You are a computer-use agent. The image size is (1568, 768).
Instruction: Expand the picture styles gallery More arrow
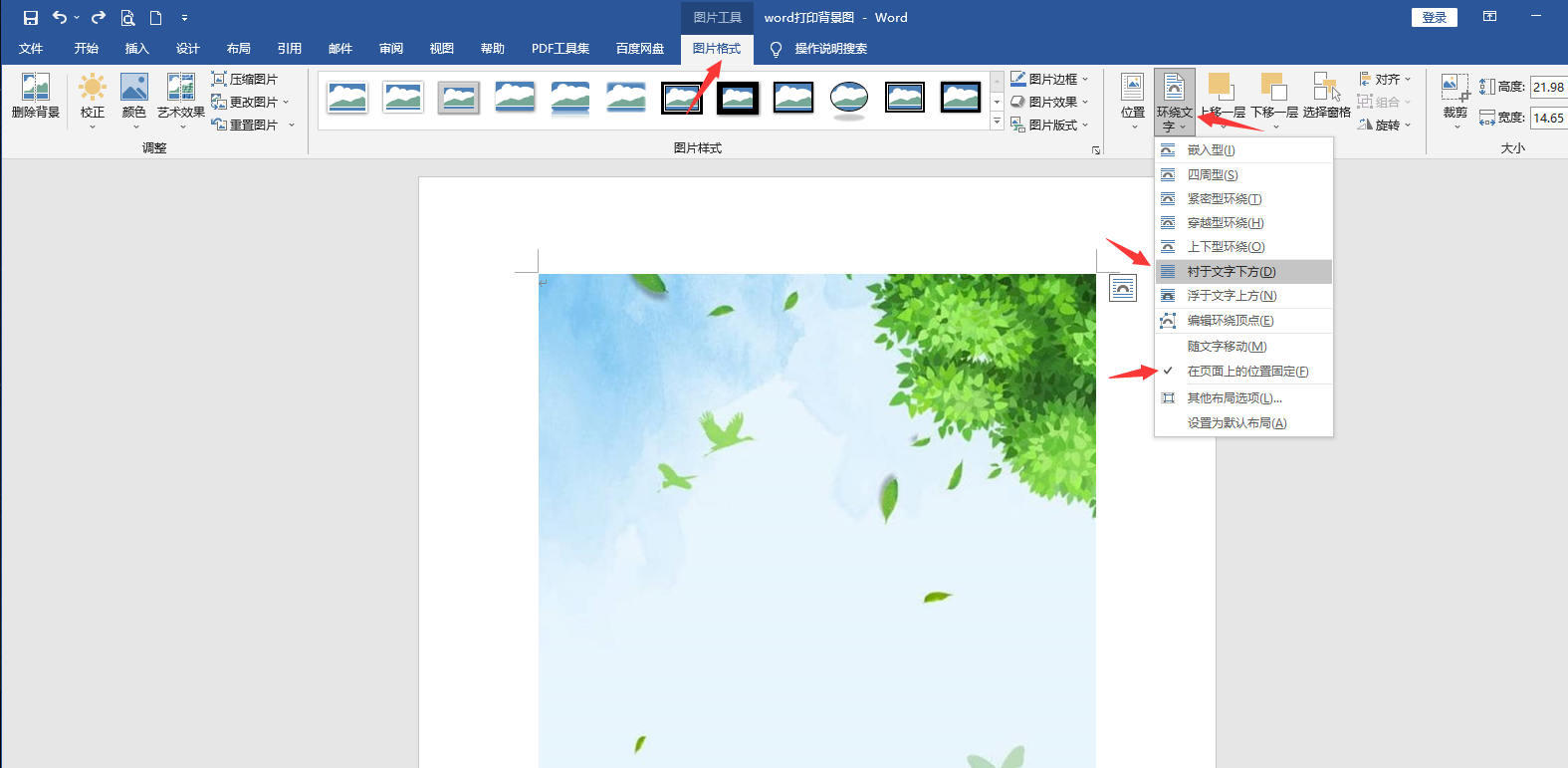pos(997,123)
